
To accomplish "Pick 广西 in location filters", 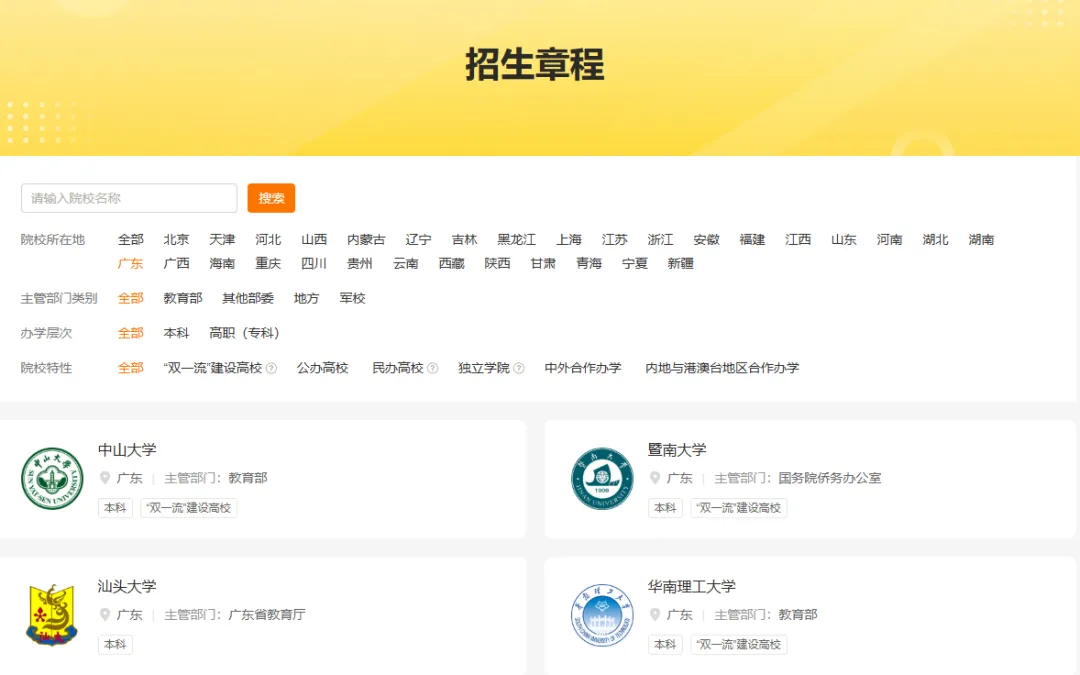I will click(176, 264).
